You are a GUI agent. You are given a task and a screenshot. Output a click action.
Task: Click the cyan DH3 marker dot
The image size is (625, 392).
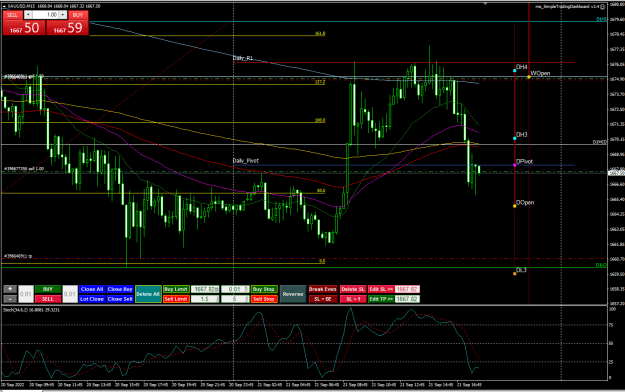515,138
